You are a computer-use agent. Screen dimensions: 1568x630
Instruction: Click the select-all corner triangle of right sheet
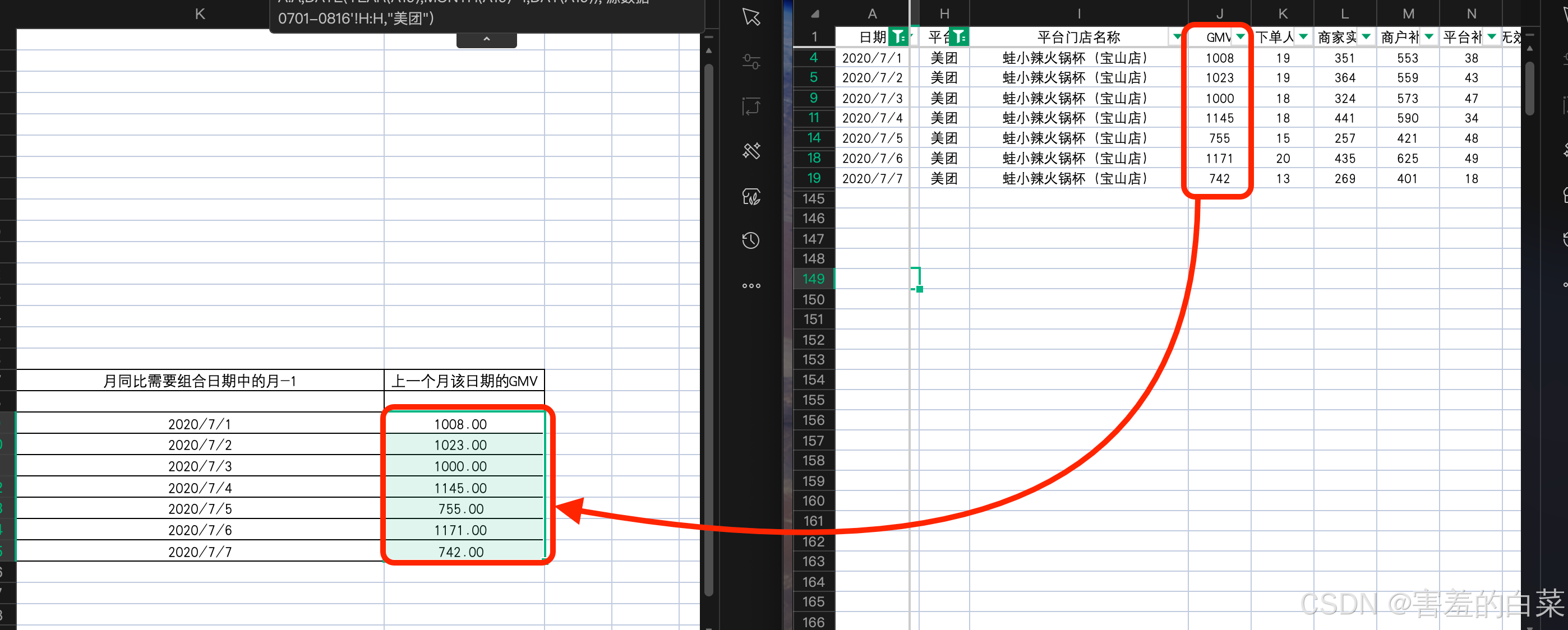click(814, 14)
